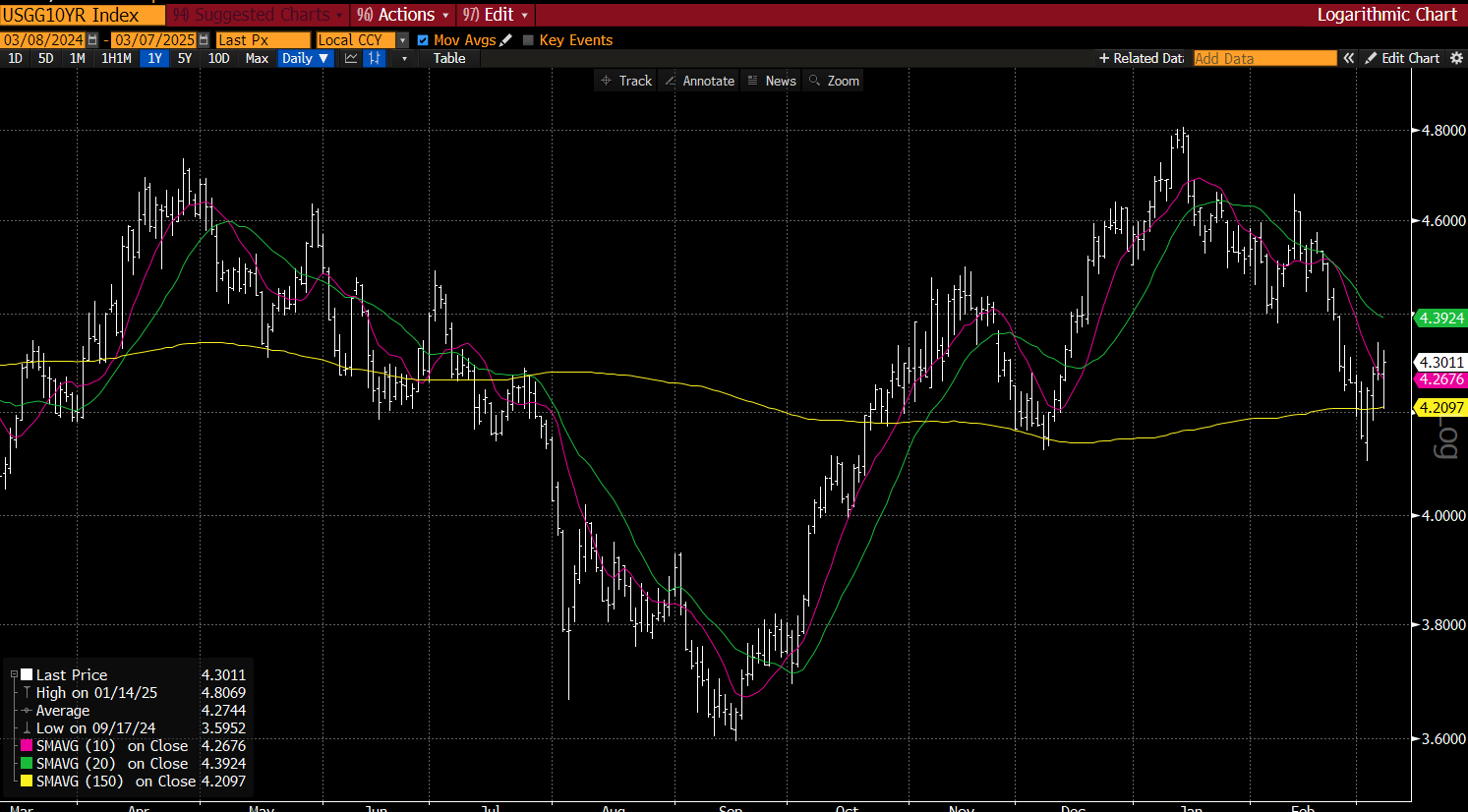Toggle the Mov Avgs checkbox
The height and width of the screenshot is (812, 1468).
pyautogui.click(x=423, y=40)
